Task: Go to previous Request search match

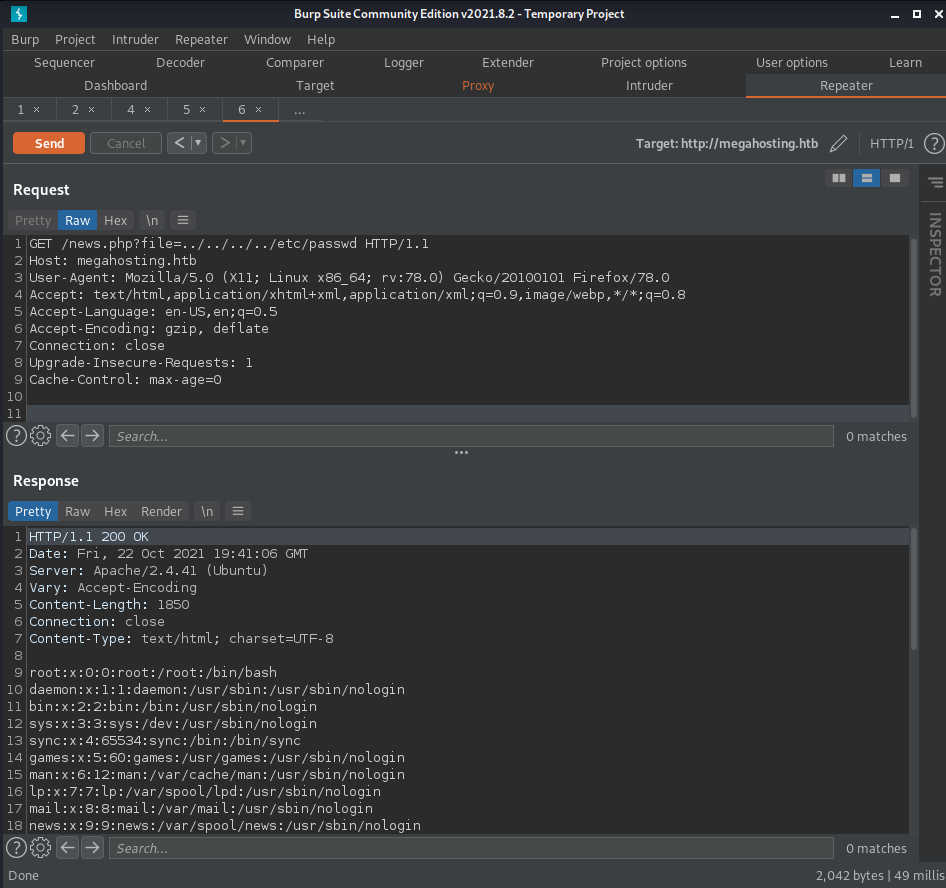Action: (x=68, y=436)
